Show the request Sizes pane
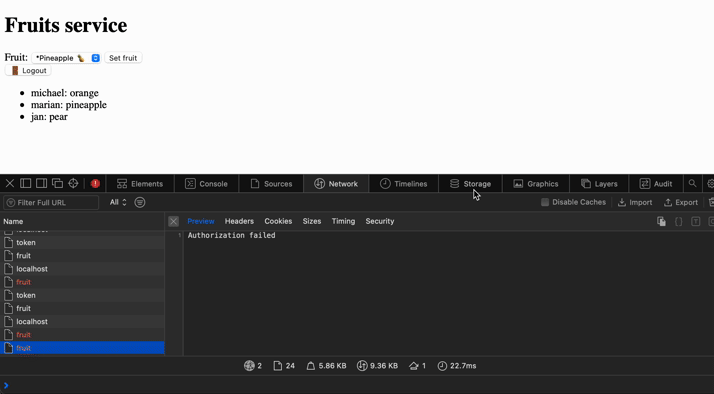 (x=312, y=221)
